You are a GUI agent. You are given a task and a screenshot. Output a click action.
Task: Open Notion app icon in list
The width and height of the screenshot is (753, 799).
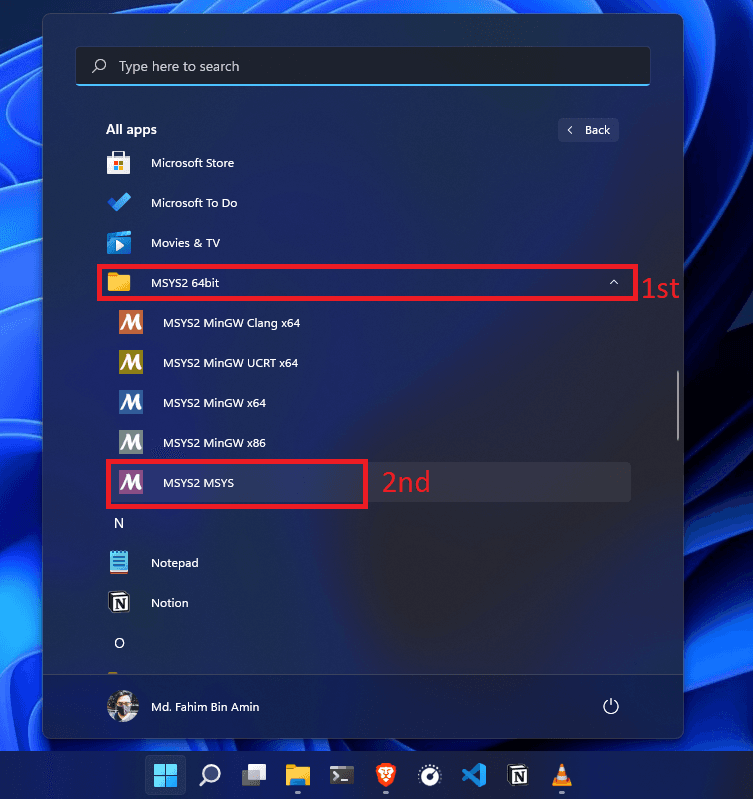coord(119,602)
